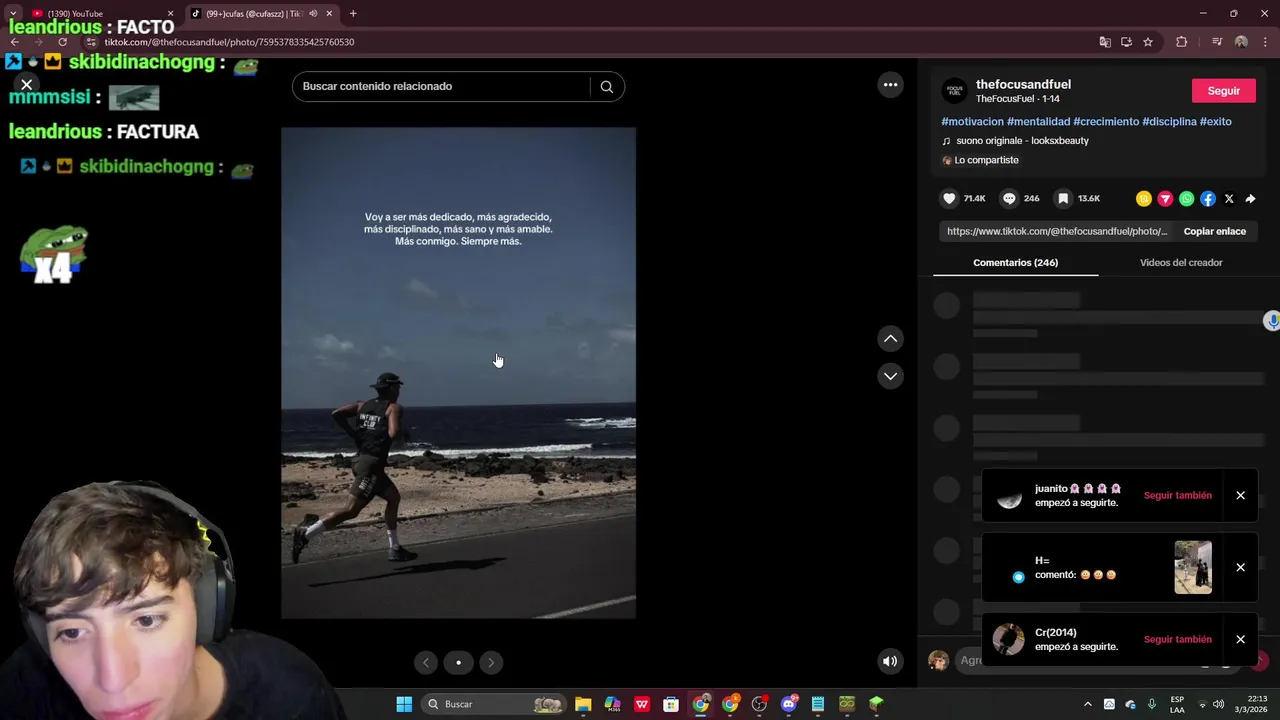Open comments via the speech bubble icon

[1009, 198]
